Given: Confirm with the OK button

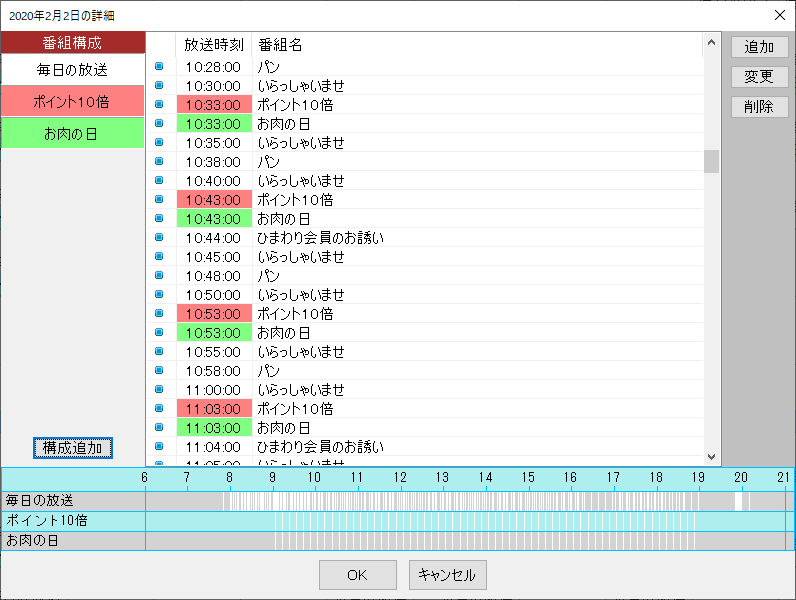Looking at the screenshot, I should [x=357, y=575].
